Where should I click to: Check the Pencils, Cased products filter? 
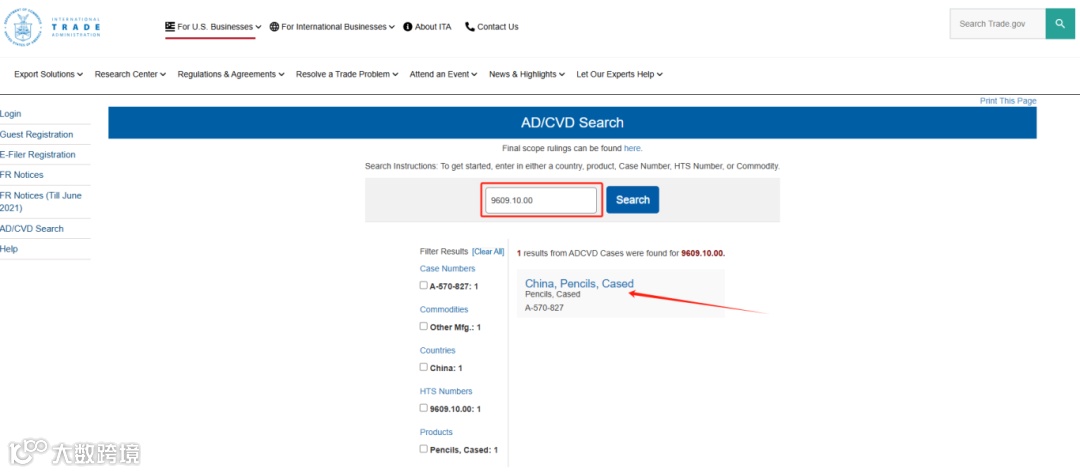pos(424,449)
